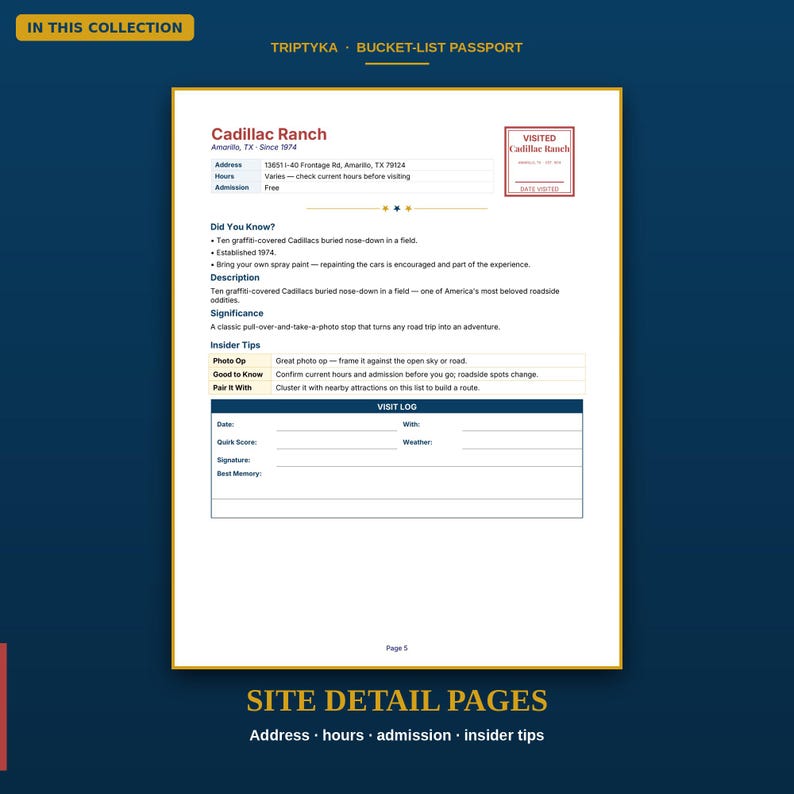Click the Varies check current hours value
794x794 pixels.
(x=337, y=176)
